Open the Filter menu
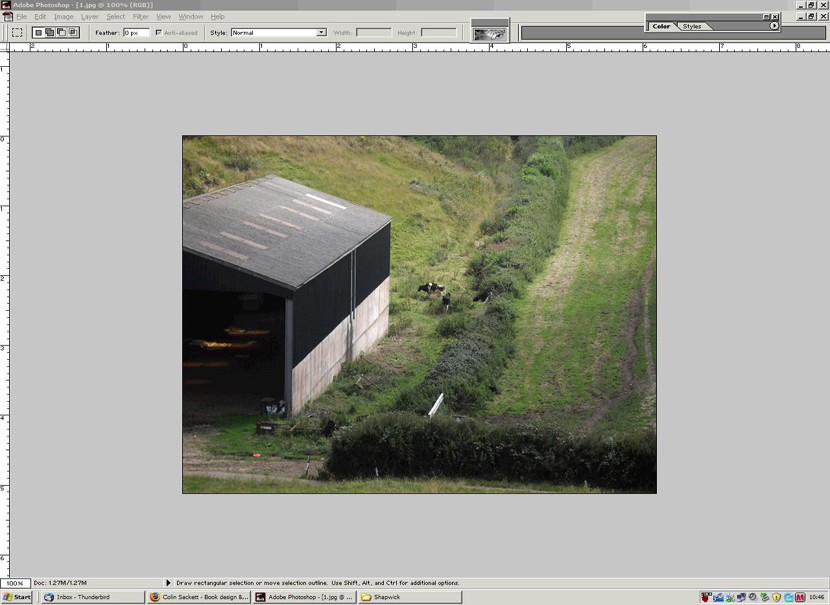The image size is (830, 605). (x=140, y=17)
